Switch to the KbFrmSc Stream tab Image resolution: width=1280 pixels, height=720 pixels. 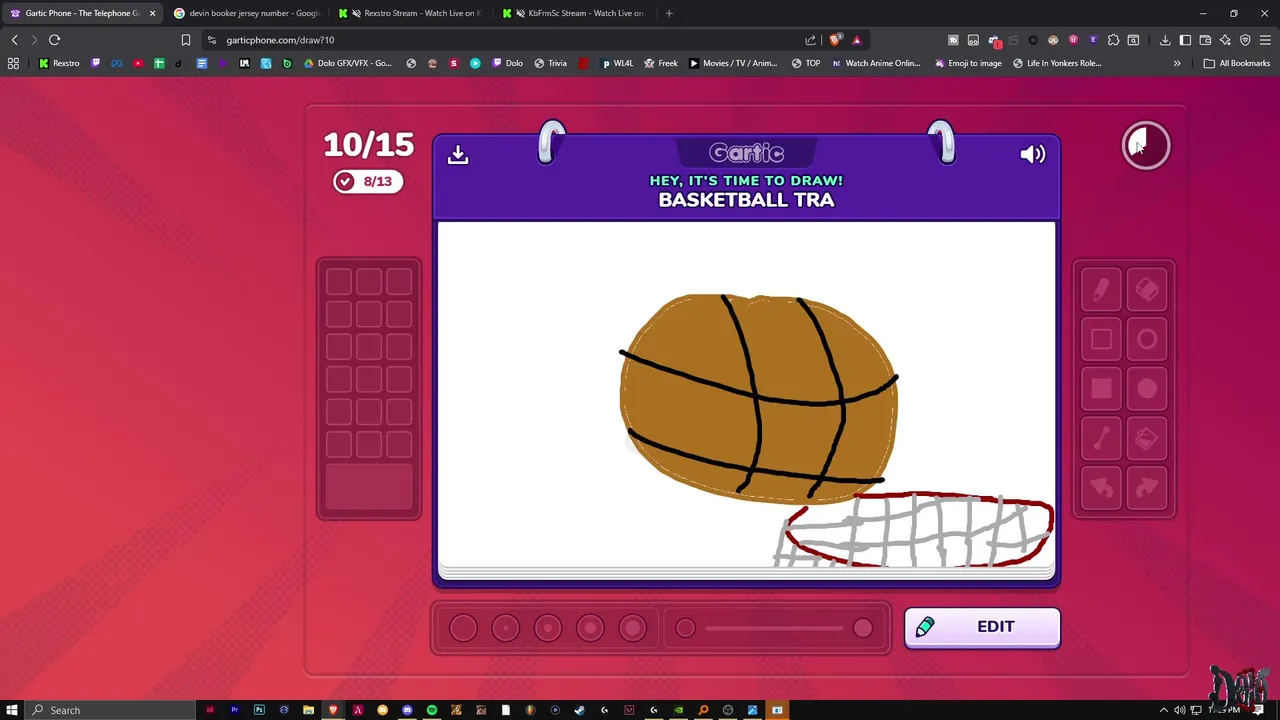[575, 13]
